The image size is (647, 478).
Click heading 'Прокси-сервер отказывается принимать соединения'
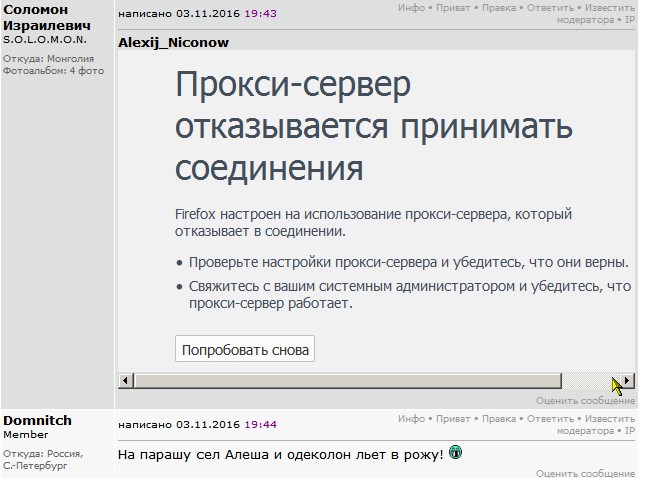(x=374, y=125)
